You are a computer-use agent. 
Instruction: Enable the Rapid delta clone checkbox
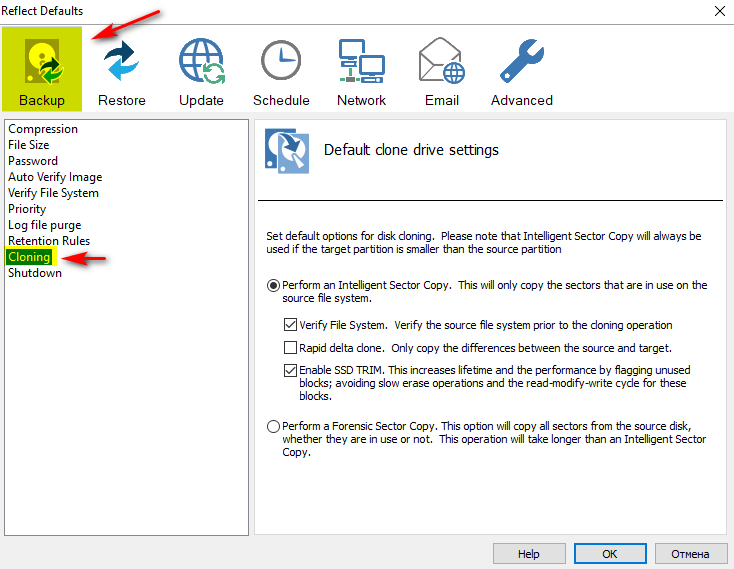pos(290,348)
